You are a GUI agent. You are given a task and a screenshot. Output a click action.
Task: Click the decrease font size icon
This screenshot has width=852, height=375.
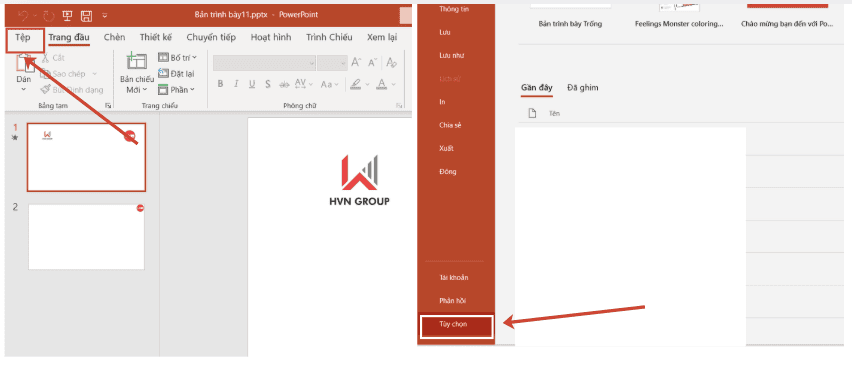pos(373,62)
